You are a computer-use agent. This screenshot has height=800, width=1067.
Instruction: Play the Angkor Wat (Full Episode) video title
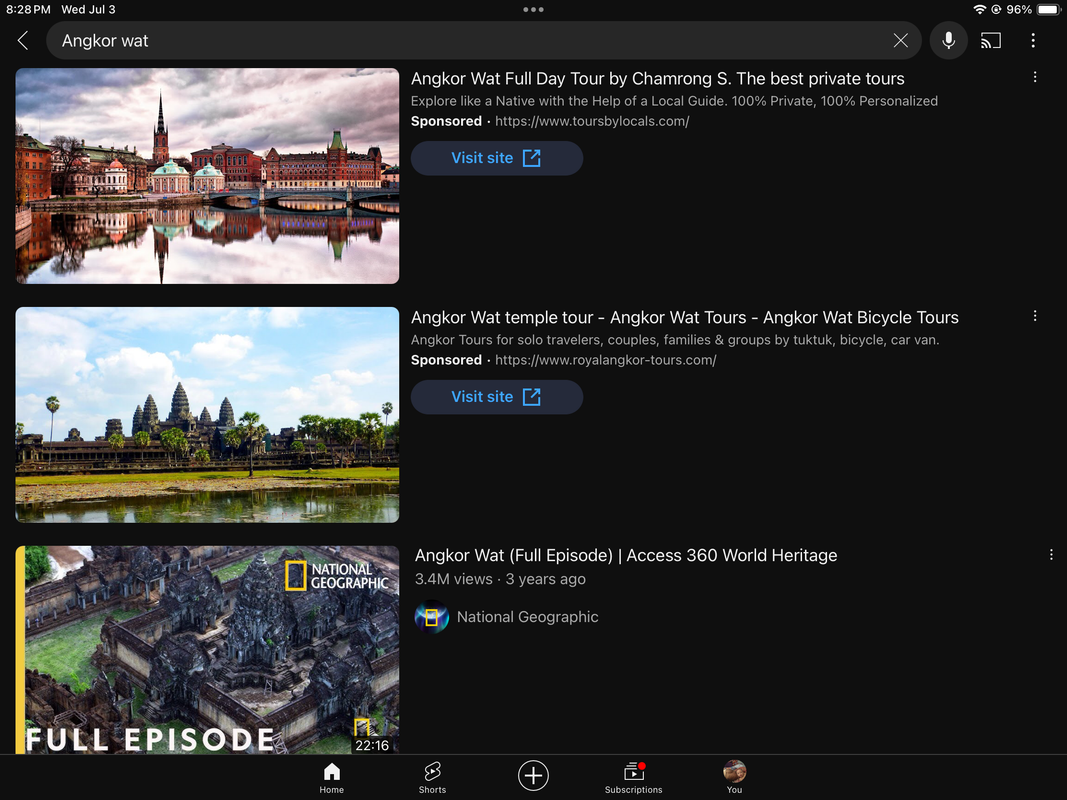pyautogui.click(x=626, y=555)
